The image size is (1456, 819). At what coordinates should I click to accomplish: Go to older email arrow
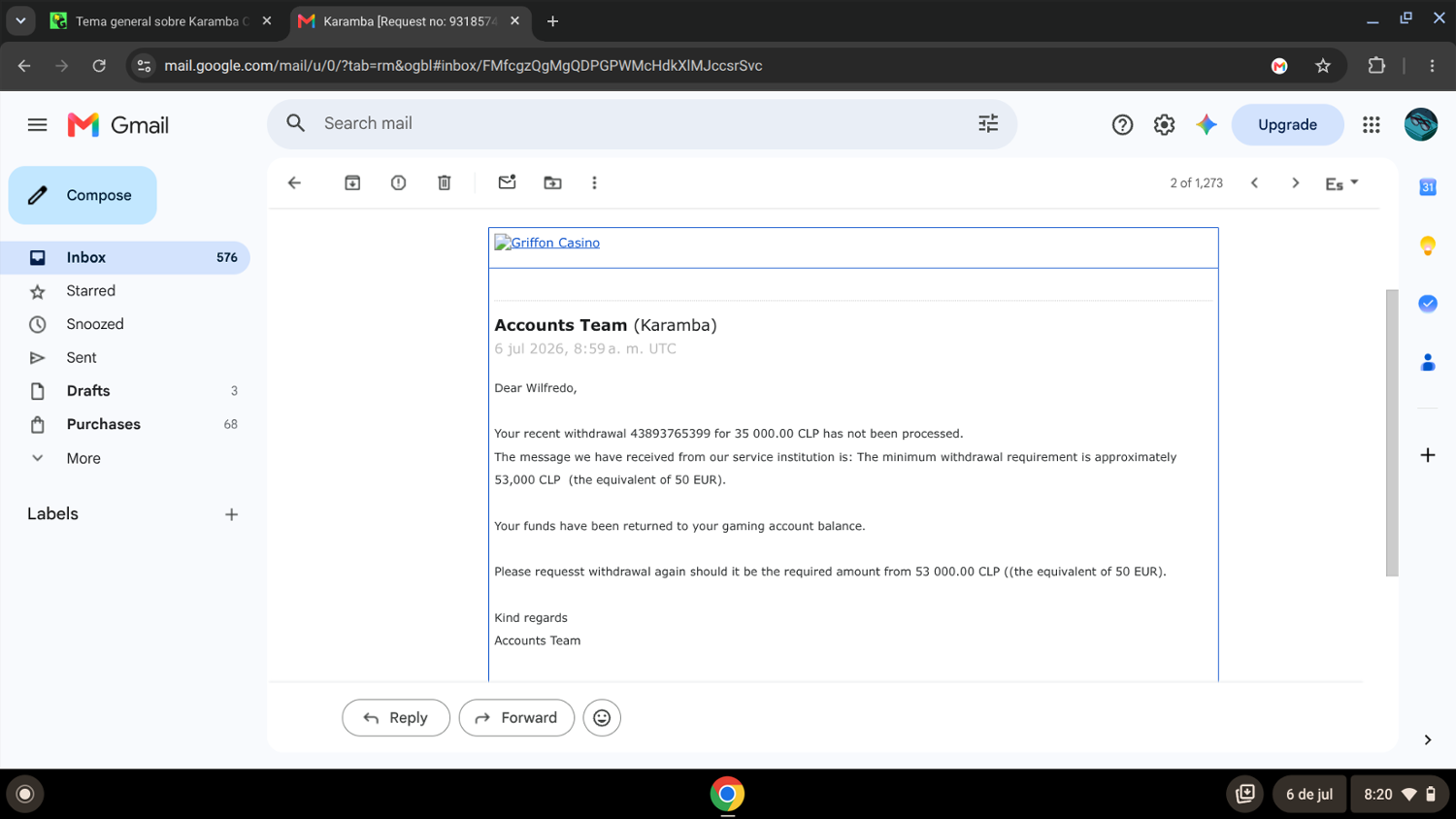tap(1295, 182)
